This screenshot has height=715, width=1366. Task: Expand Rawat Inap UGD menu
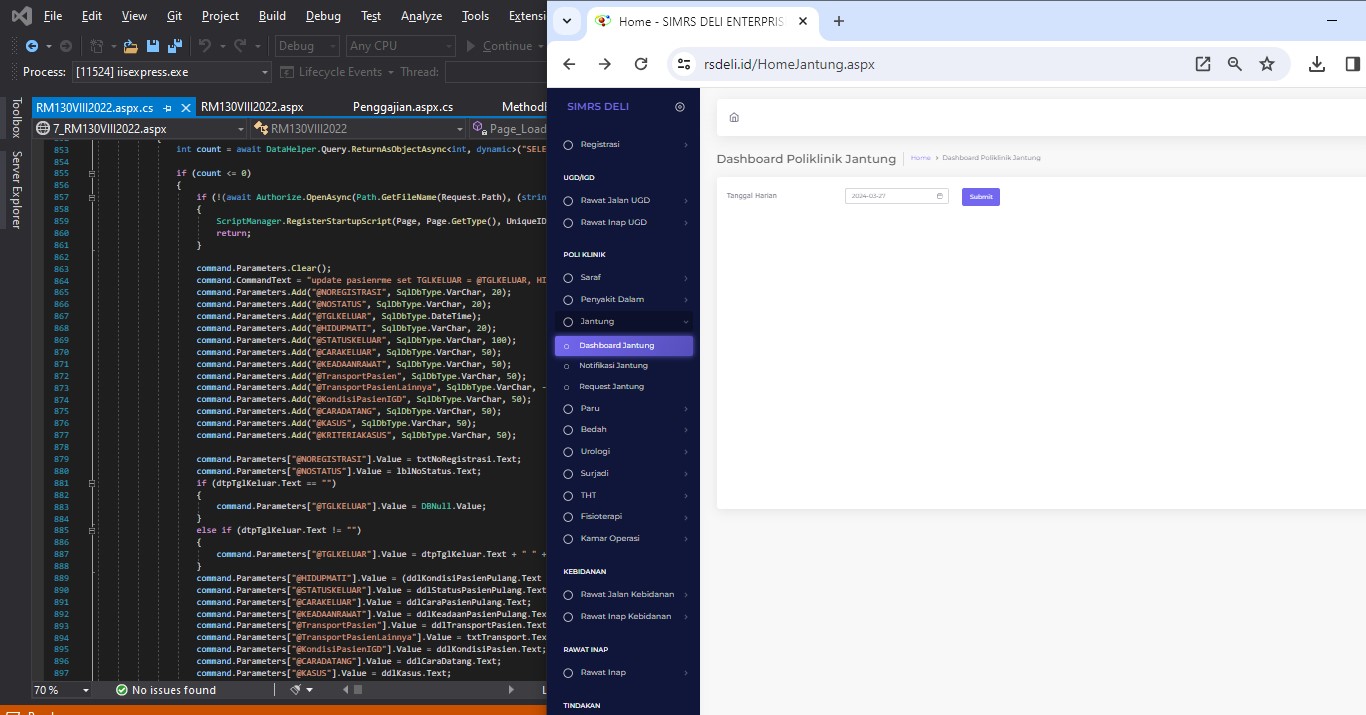point(624,223)
